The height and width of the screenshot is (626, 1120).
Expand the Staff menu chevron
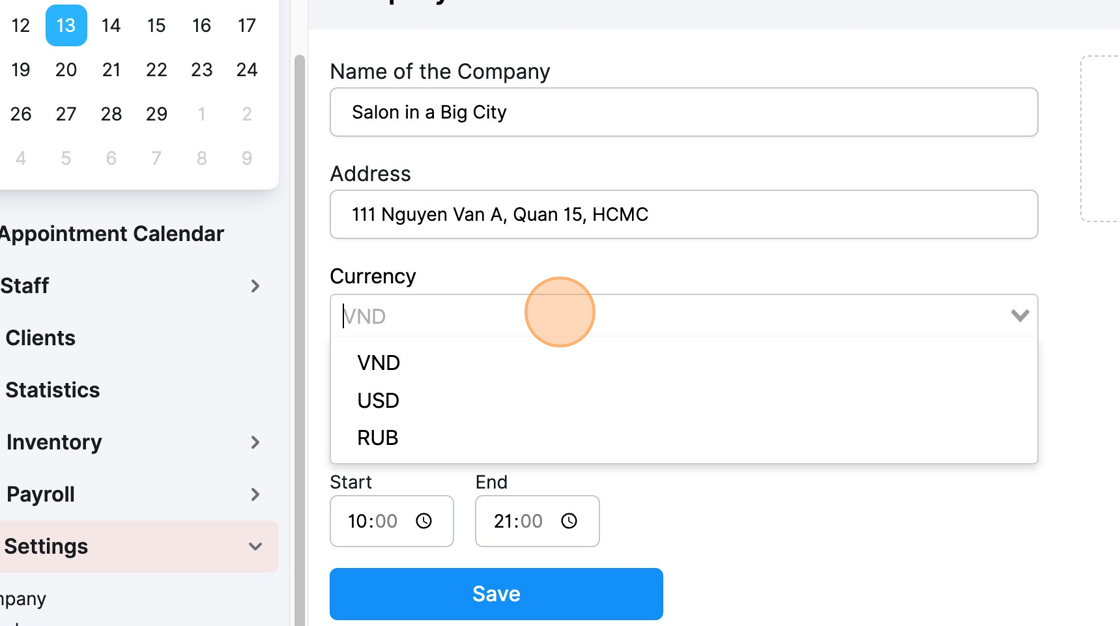click(255, 286)
